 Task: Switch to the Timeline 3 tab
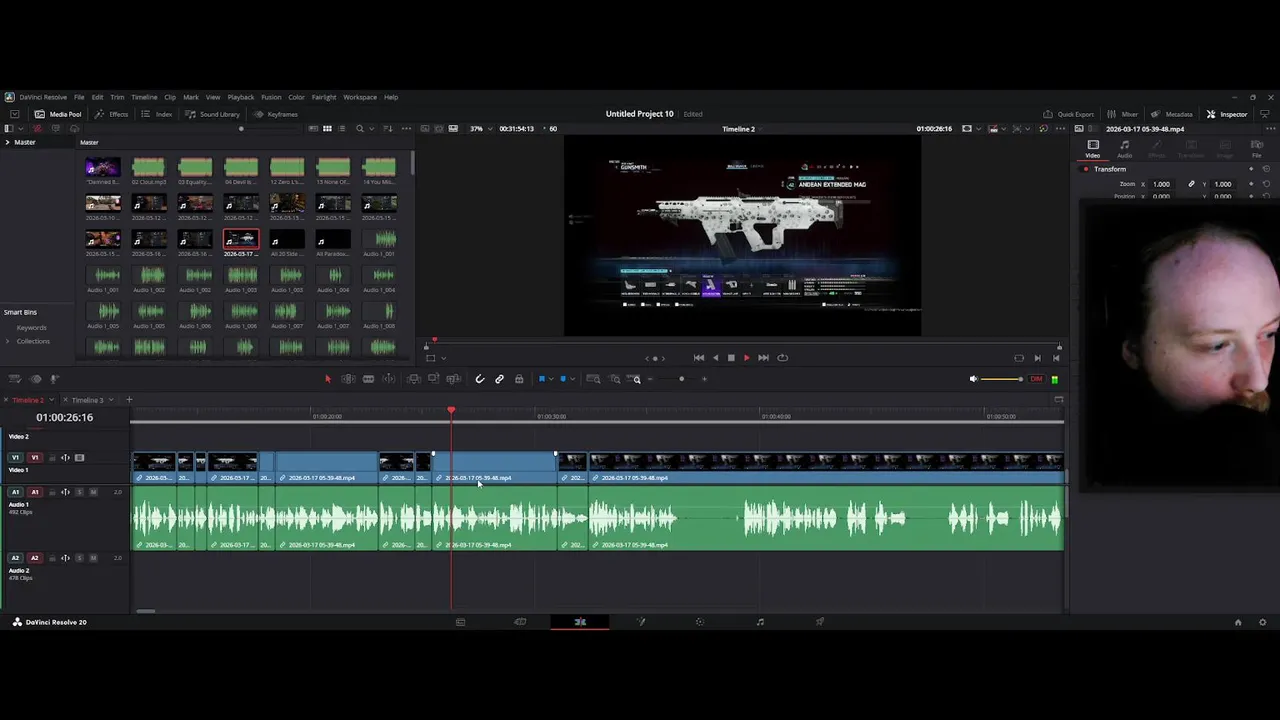[87, 400]
